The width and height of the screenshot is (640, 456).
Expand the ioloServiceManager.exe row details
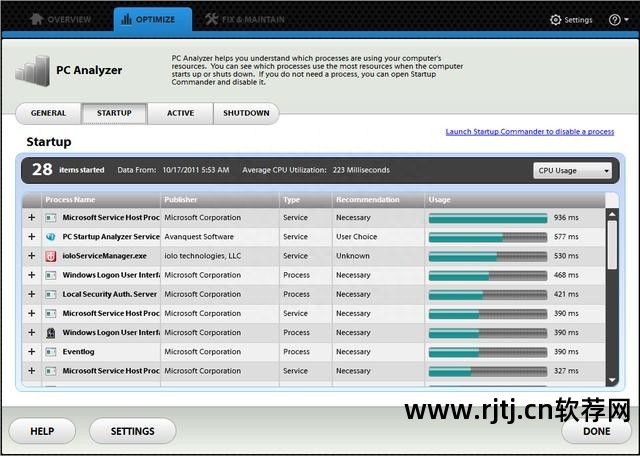pos(31,256)
